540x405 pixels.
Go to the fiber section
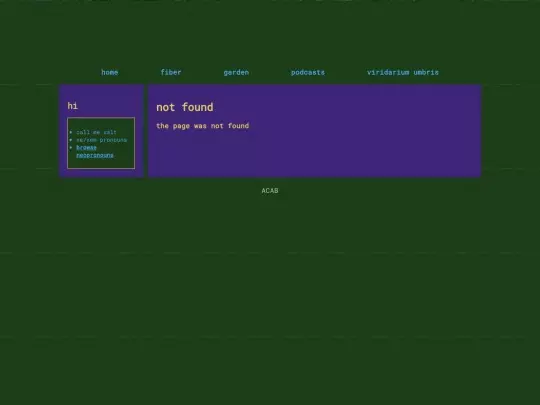point(171,72)
